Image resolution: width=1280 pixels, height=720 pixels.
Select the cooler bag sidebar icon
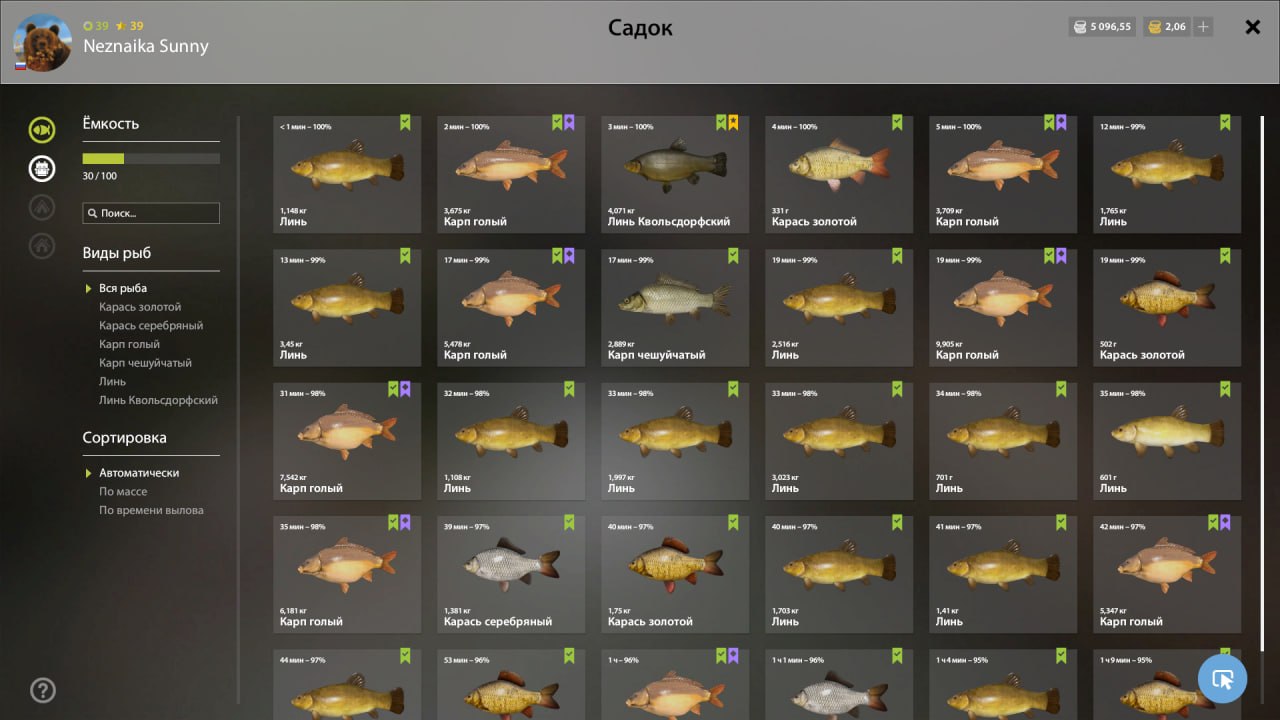(42, 168)
